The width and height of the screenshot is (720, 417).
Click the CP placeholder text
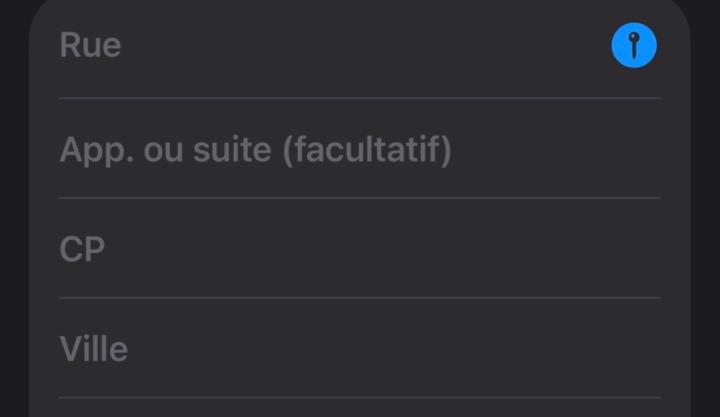(x=82, y=249)
